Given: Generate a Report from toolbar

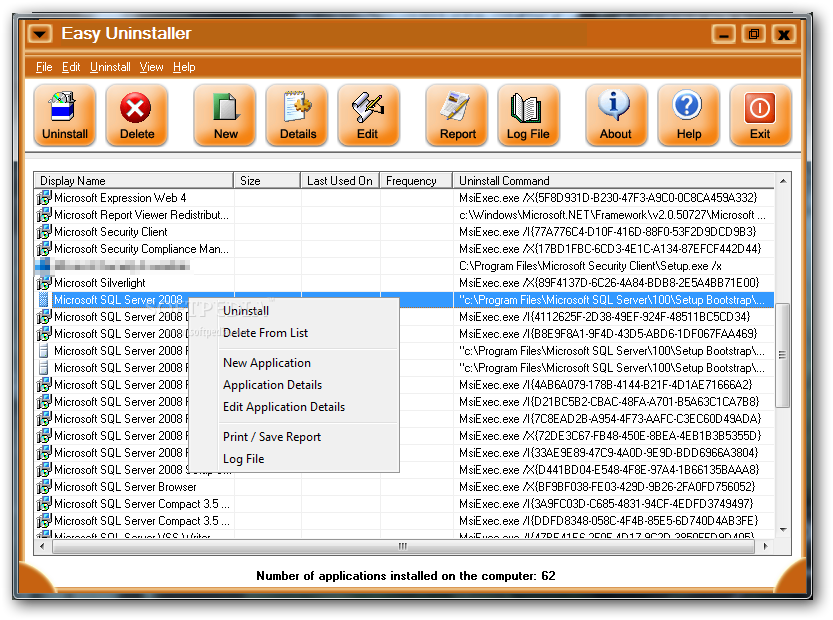Looking at the screenshot, I should (457, 115).
